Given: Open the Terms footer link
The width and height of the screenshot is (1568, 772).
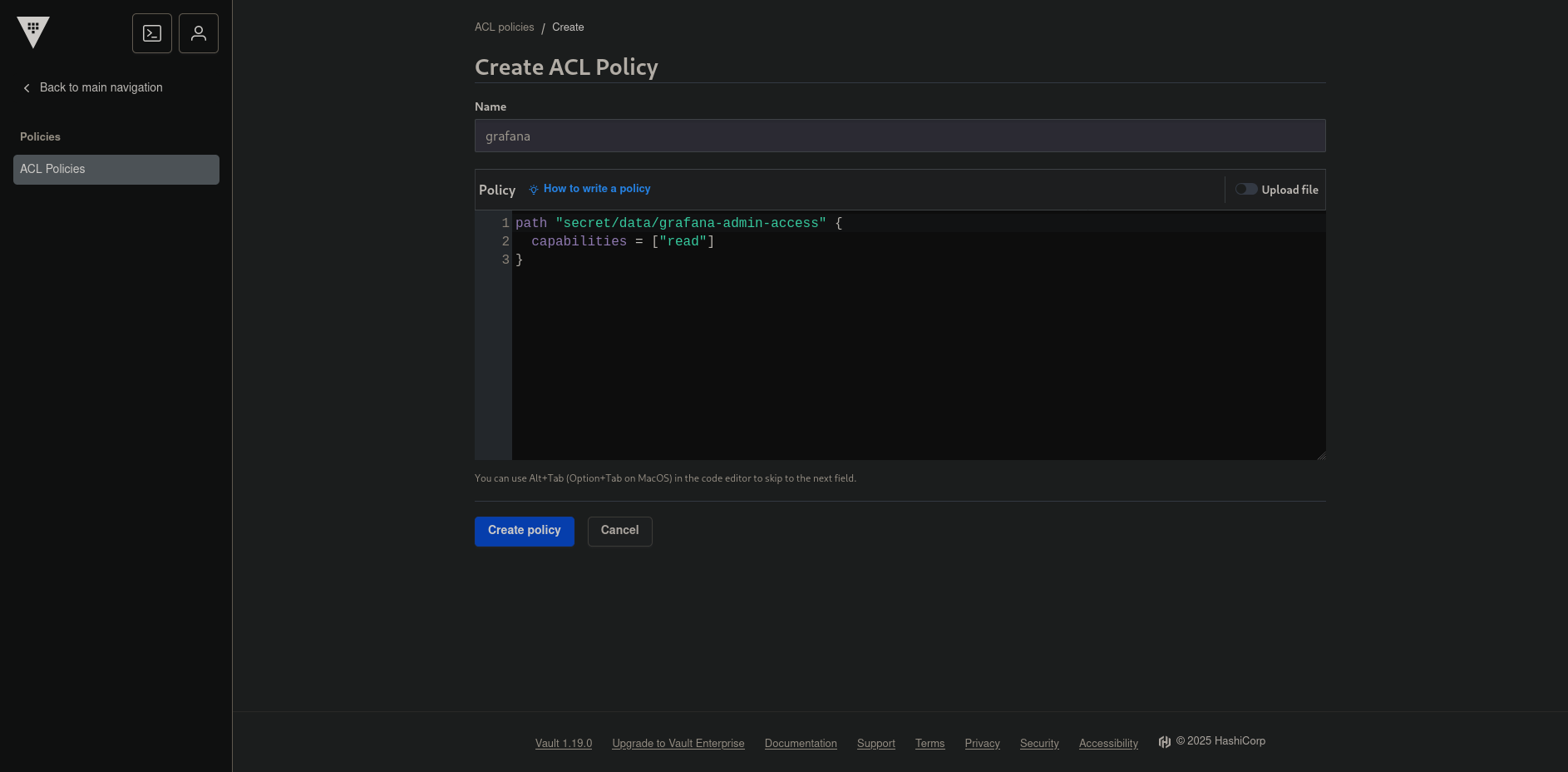Looking at the screenshot, I should [x=929, y=743].
